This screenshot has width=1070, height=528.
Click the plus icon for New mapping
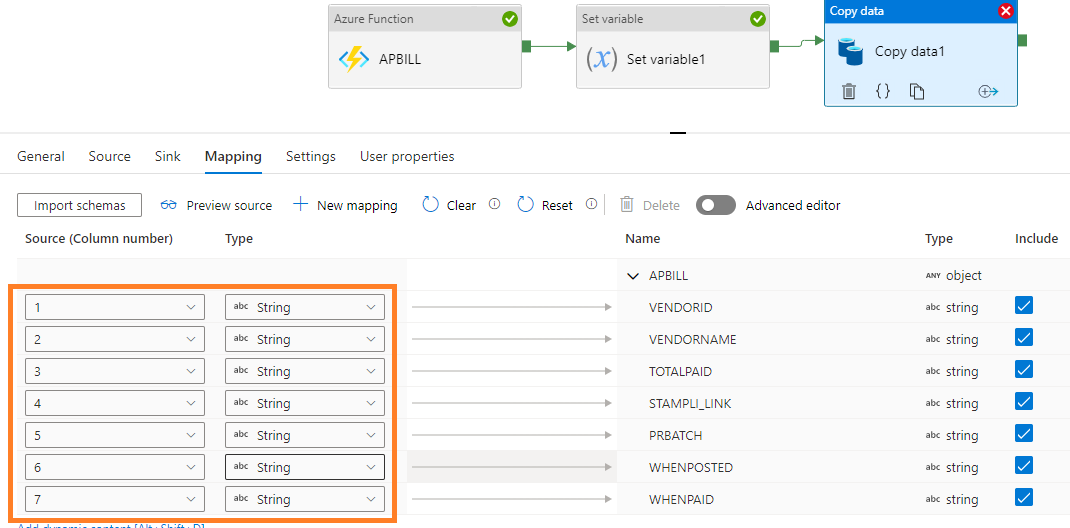click(300, 204)
